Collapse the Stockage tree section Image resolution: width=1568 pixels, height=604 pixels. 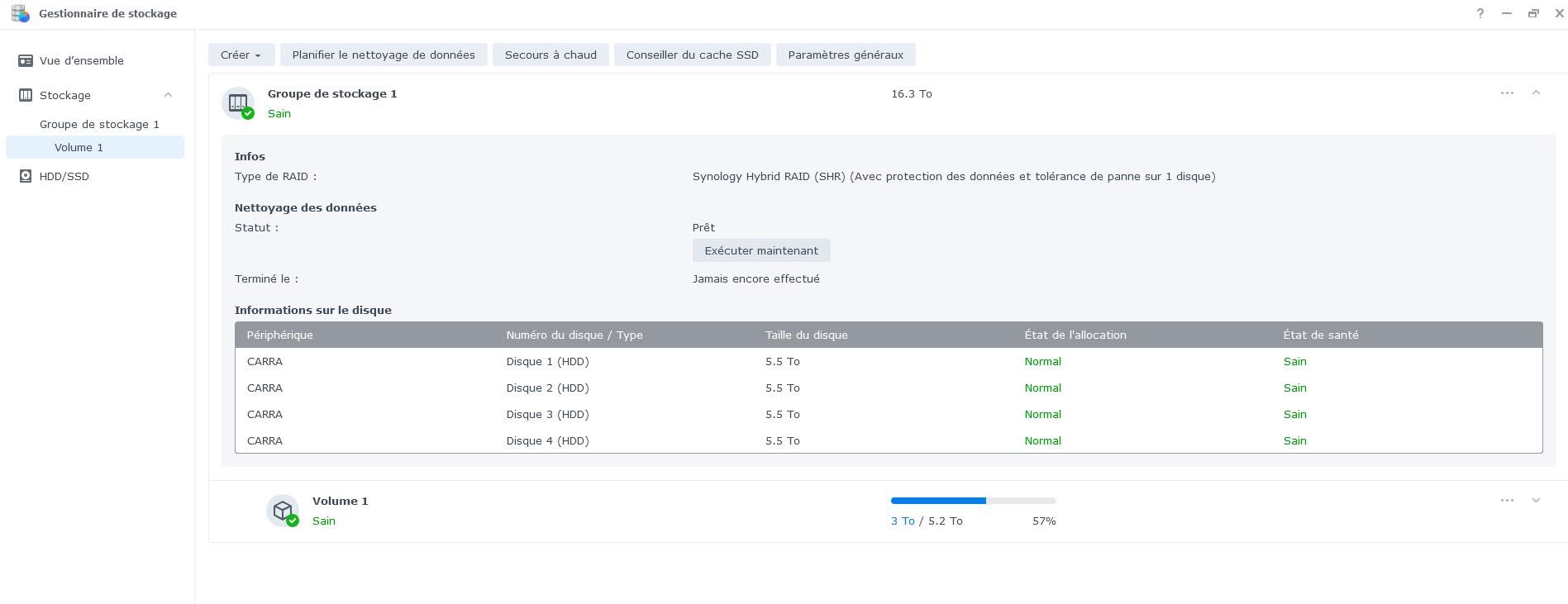click(168, 95)
